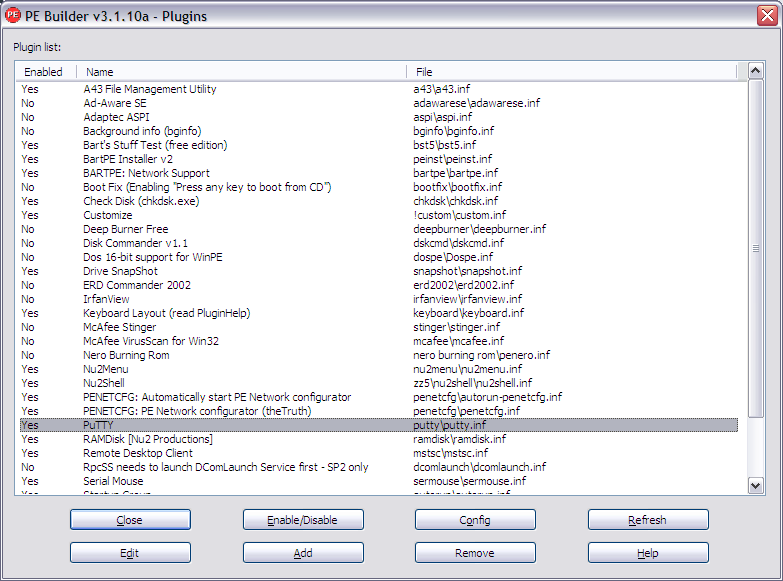Image resolution: width=783 pixels, height=581 pixels.
Task: Click file path snapshot\snapshot.inf
Action: coord(468,271)
